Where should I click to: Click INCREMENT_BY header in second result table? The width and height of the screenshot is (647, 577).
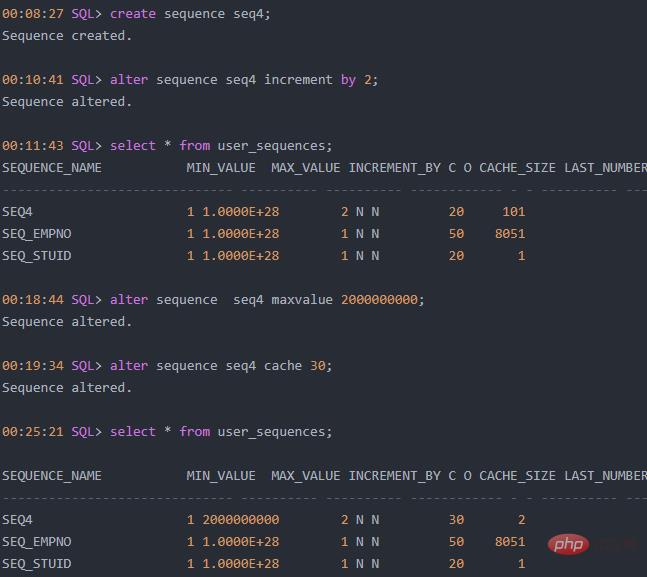395,476
